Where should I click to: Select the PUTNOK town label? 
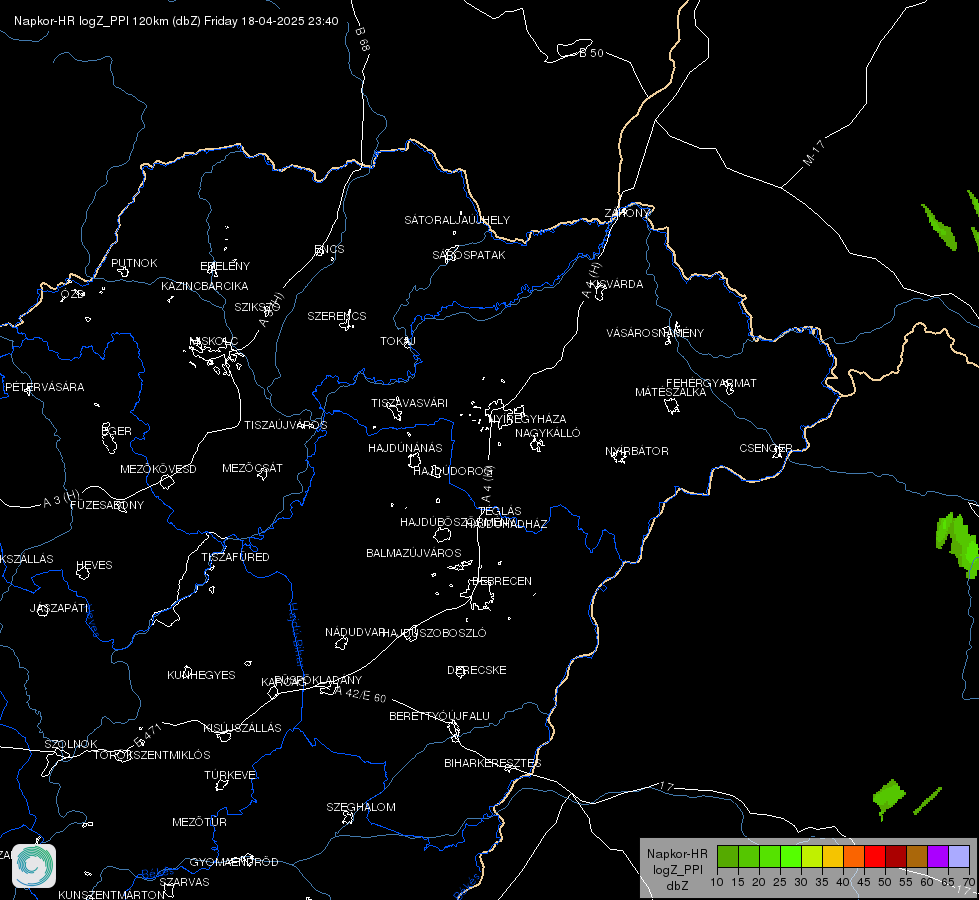(134, 263)
